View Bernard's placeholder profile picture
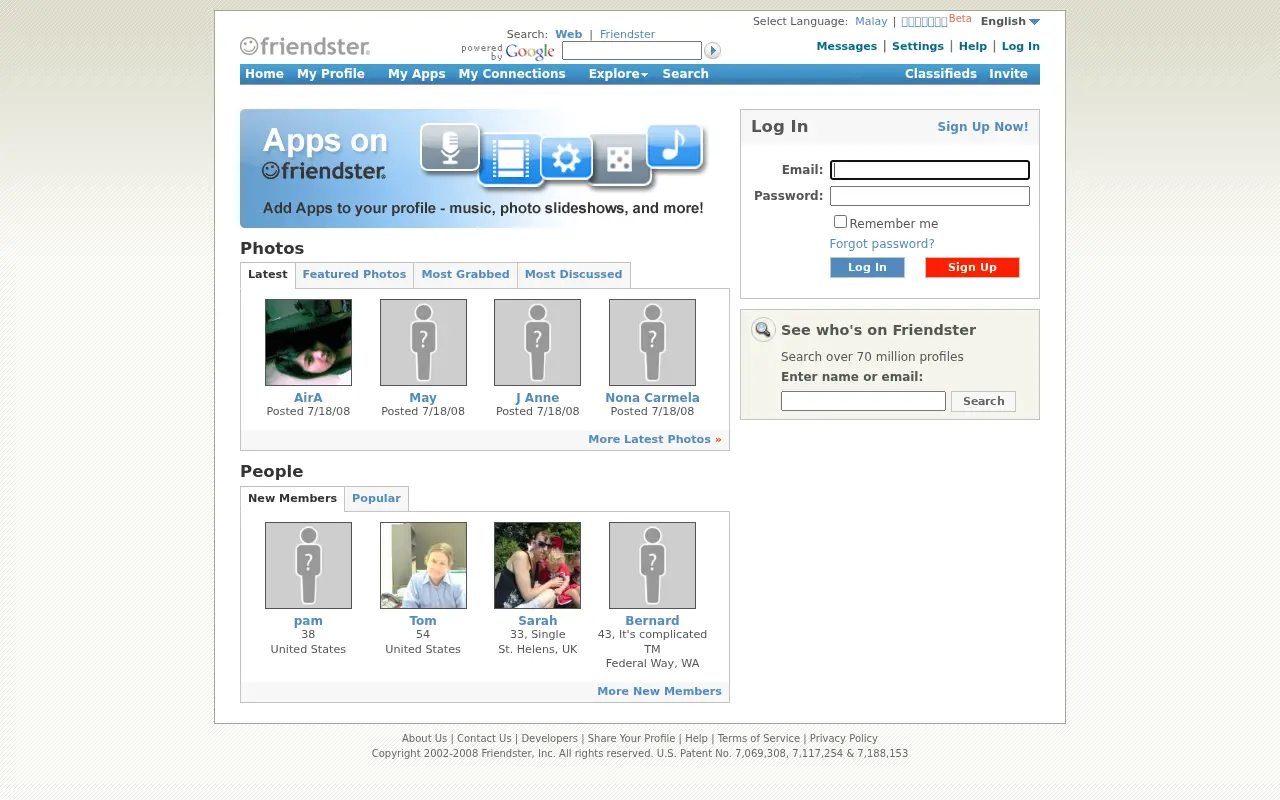This screenshot has height=800, width=1280. coord(652,565)
